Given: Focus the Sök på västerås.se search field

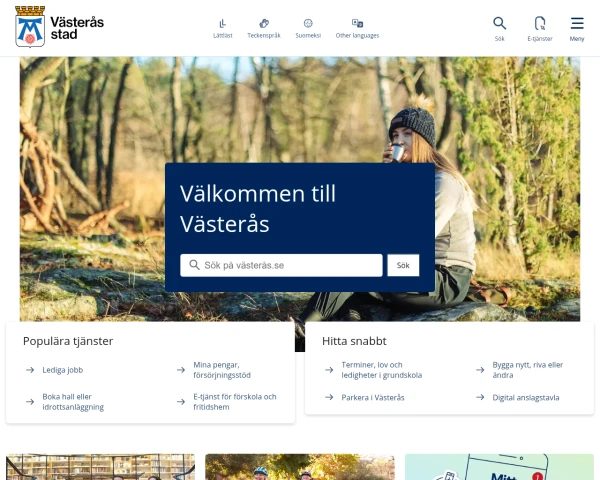Looking at the screenshot, I should pos(281,265).
